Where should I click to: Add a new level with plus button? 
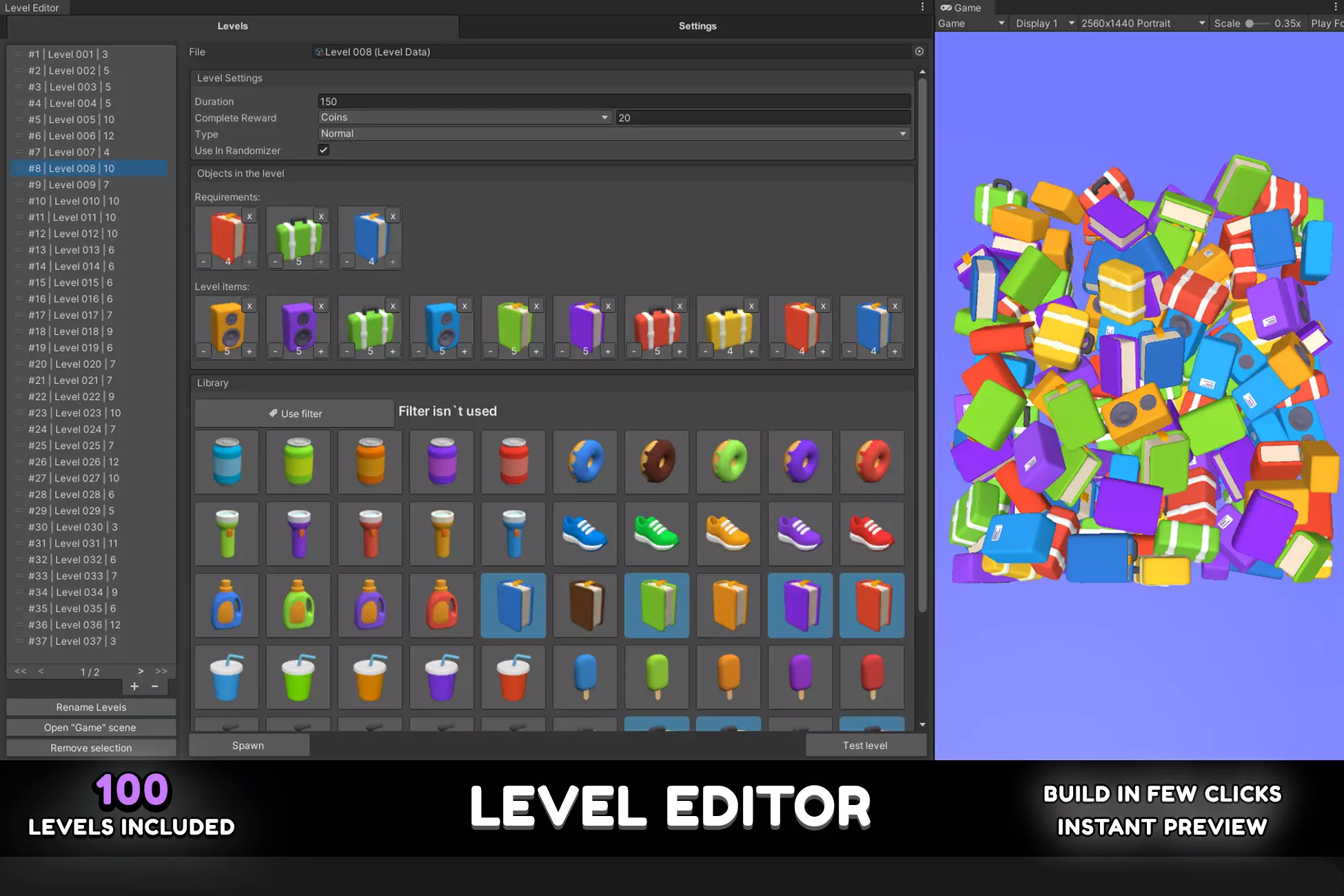tap(134, 686)
